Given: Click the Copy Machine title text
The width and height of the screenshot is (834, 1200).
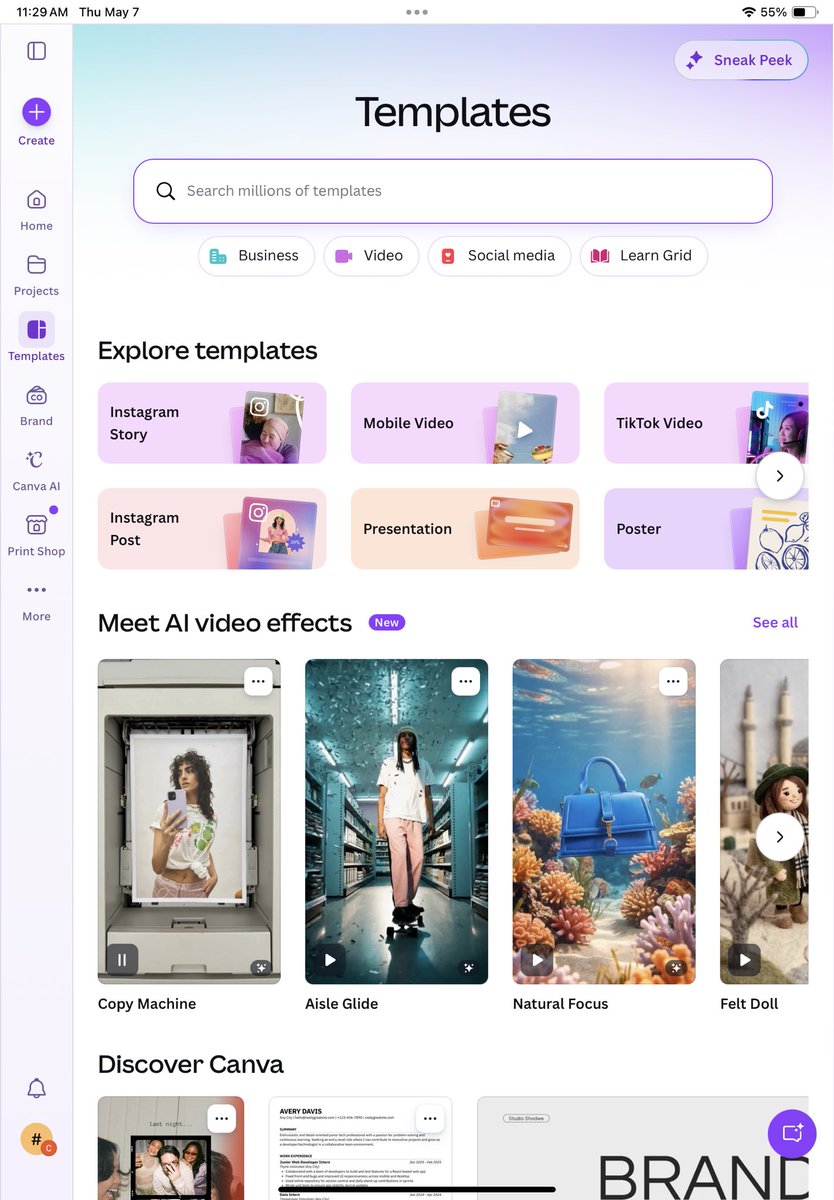Looking at the screenshot, I should 147,1004.
